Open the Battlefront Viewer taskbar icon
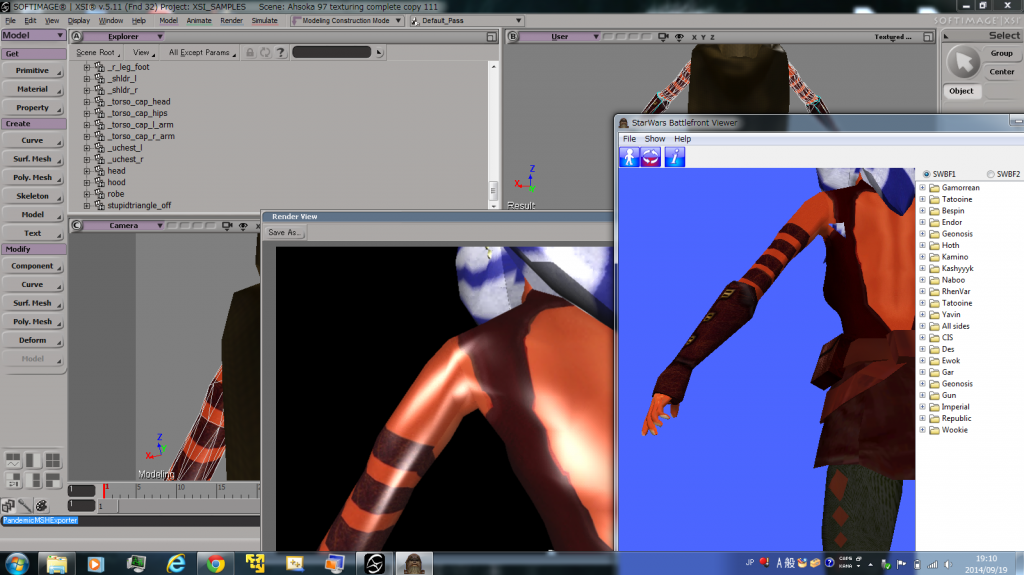 (x=414, y=563)
